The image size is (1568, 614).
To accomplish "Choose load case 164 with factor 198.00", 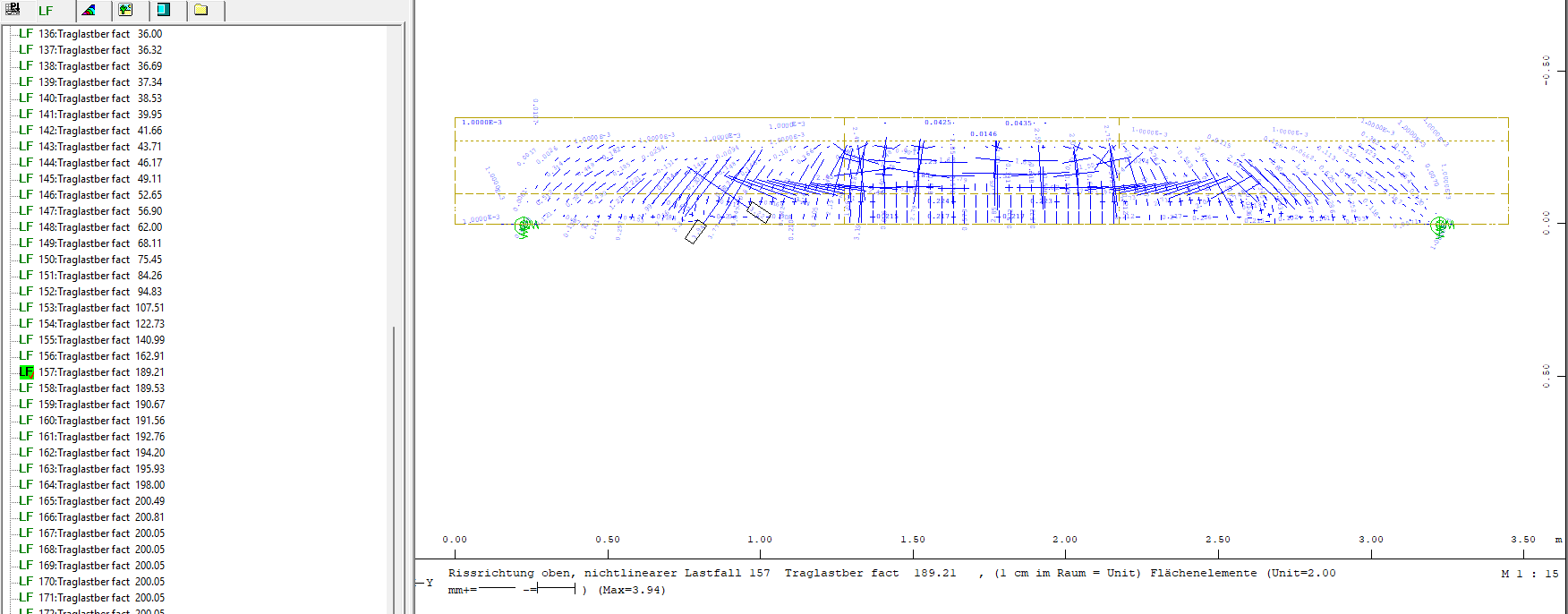I will coord(101,485).
